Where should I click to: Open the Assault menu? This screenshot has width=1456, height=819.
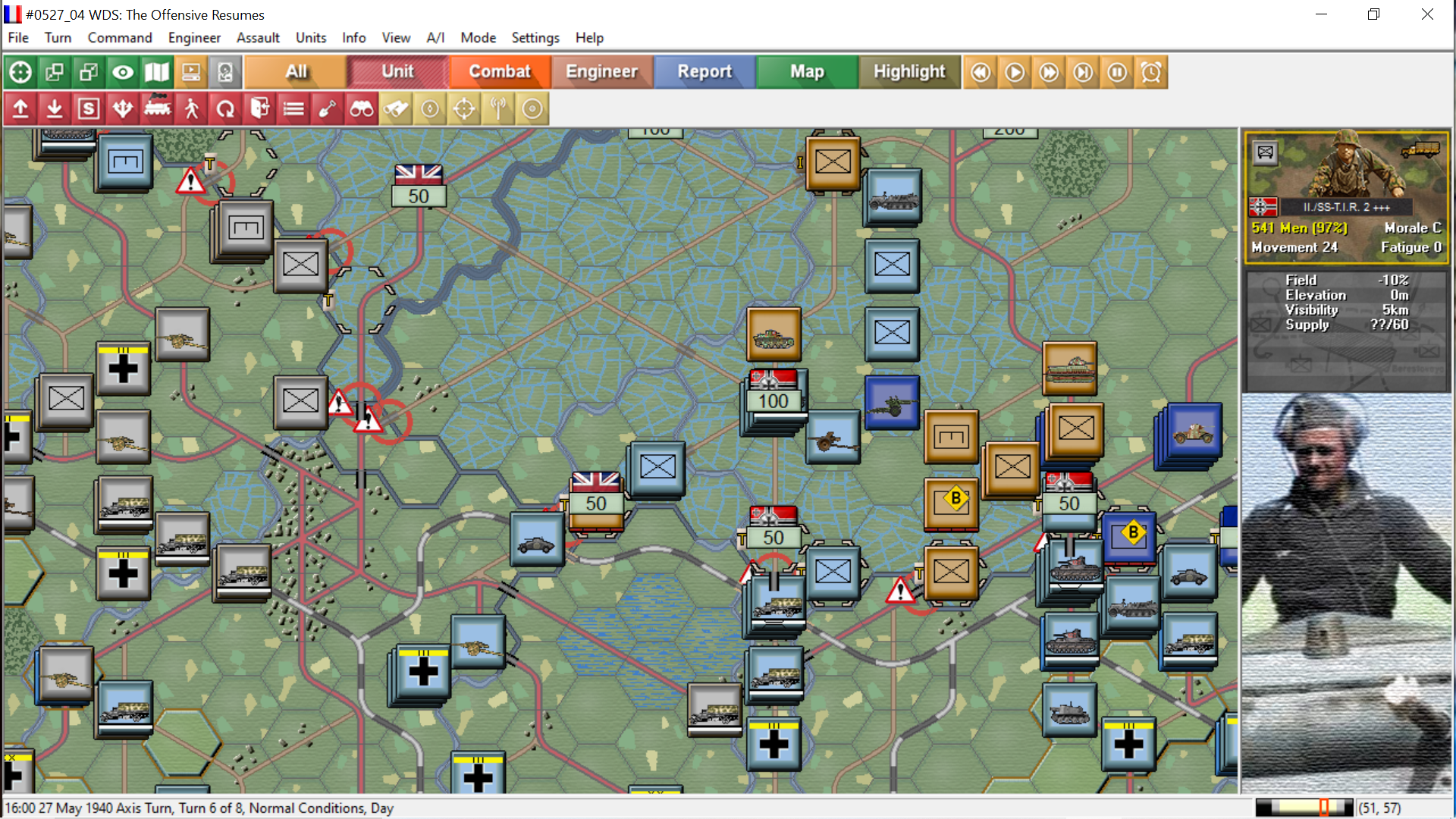258,38
